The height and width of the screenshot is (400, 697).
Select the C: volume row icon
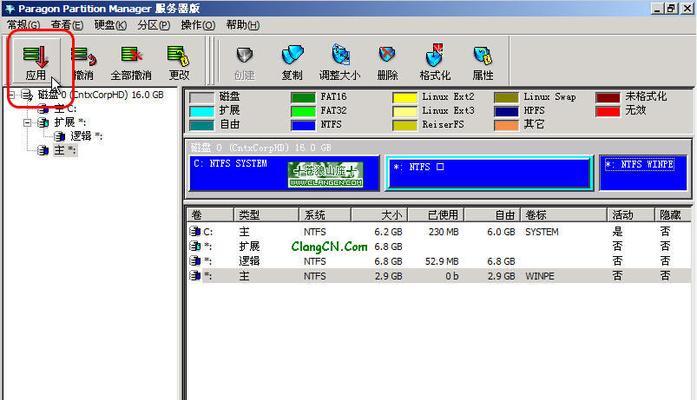coord(195,232)
